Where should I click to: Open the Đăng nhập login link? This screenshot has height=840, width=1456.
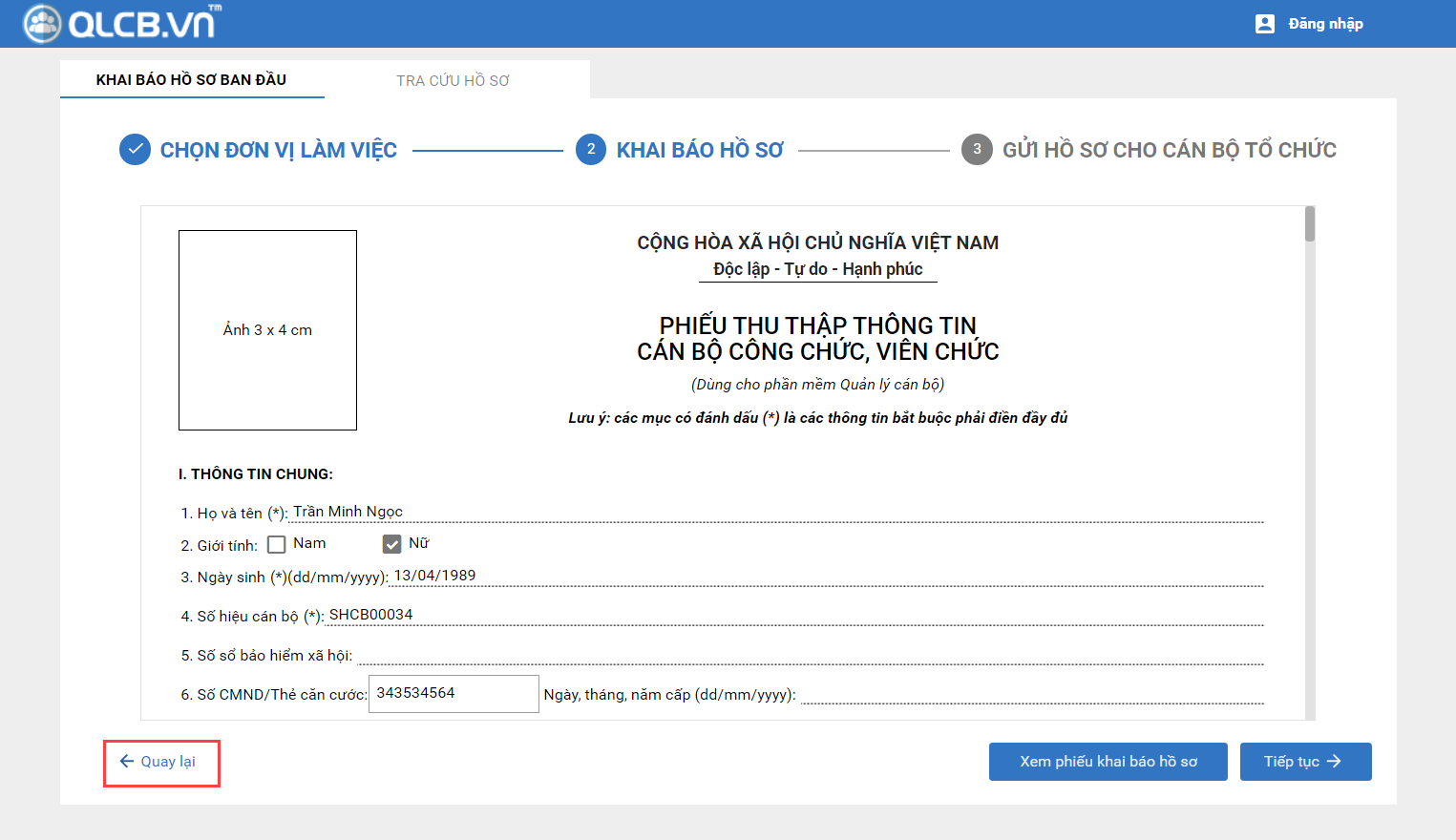pyautogui.click(x=1325, y=24)
